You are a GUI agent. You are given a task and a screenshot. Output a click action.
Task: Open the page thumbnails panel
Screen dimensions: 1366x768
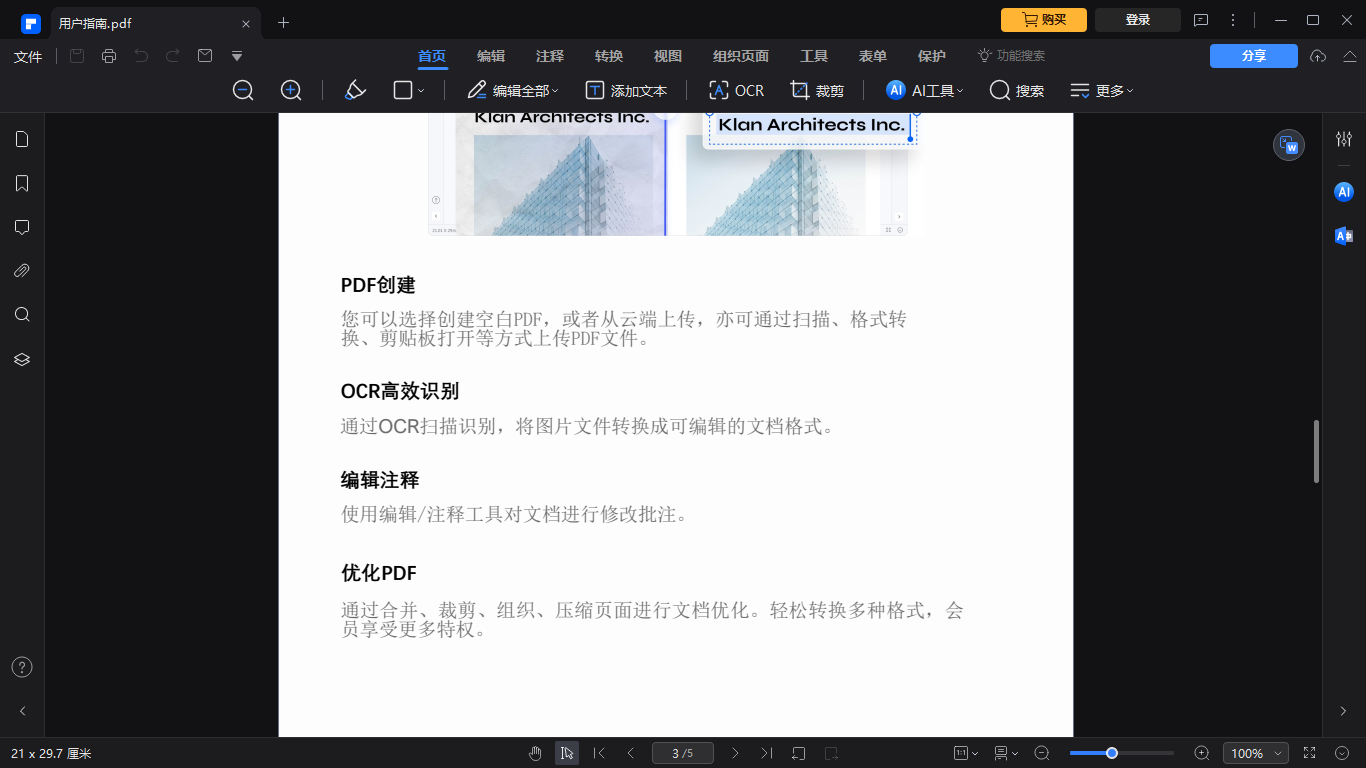[22, 139]
